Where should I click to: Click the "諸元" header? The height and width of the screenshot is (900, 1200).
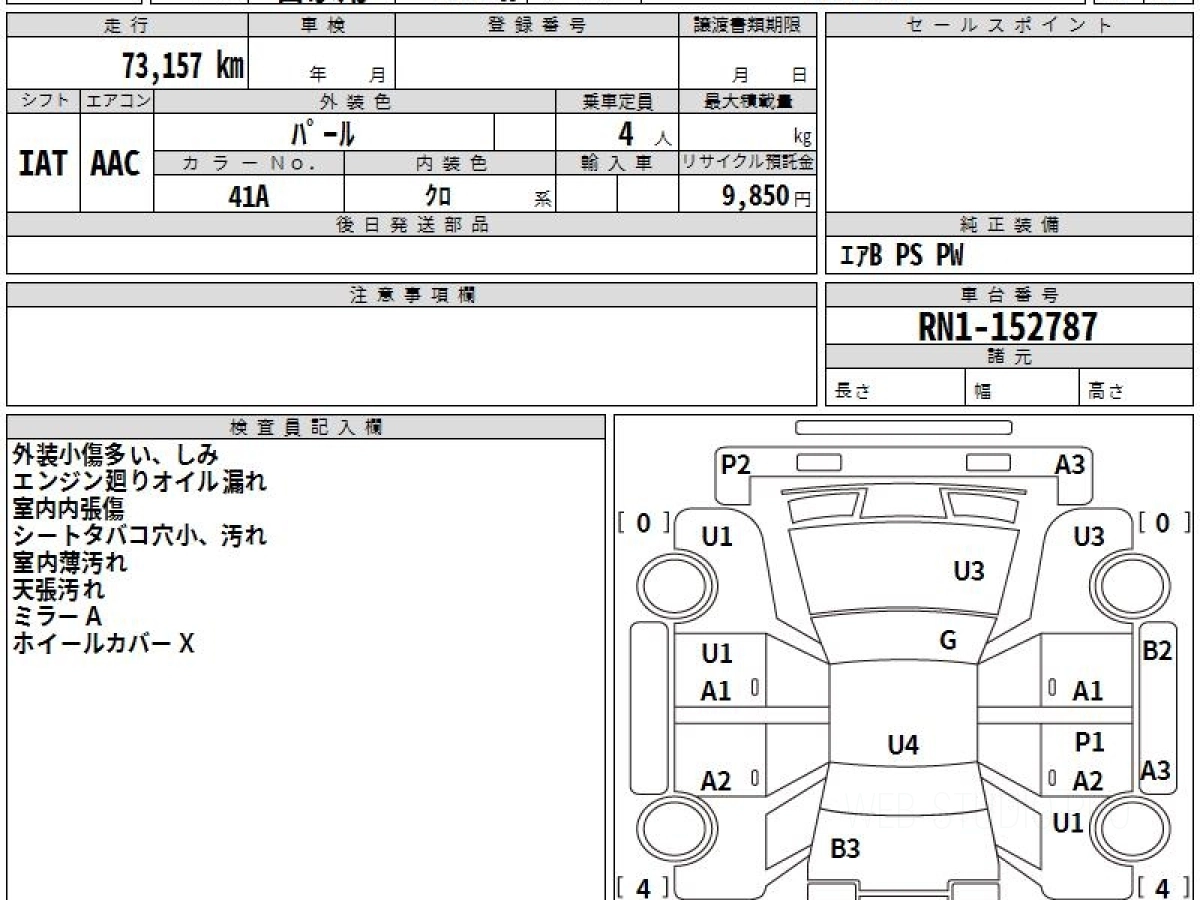(1009, 357)
